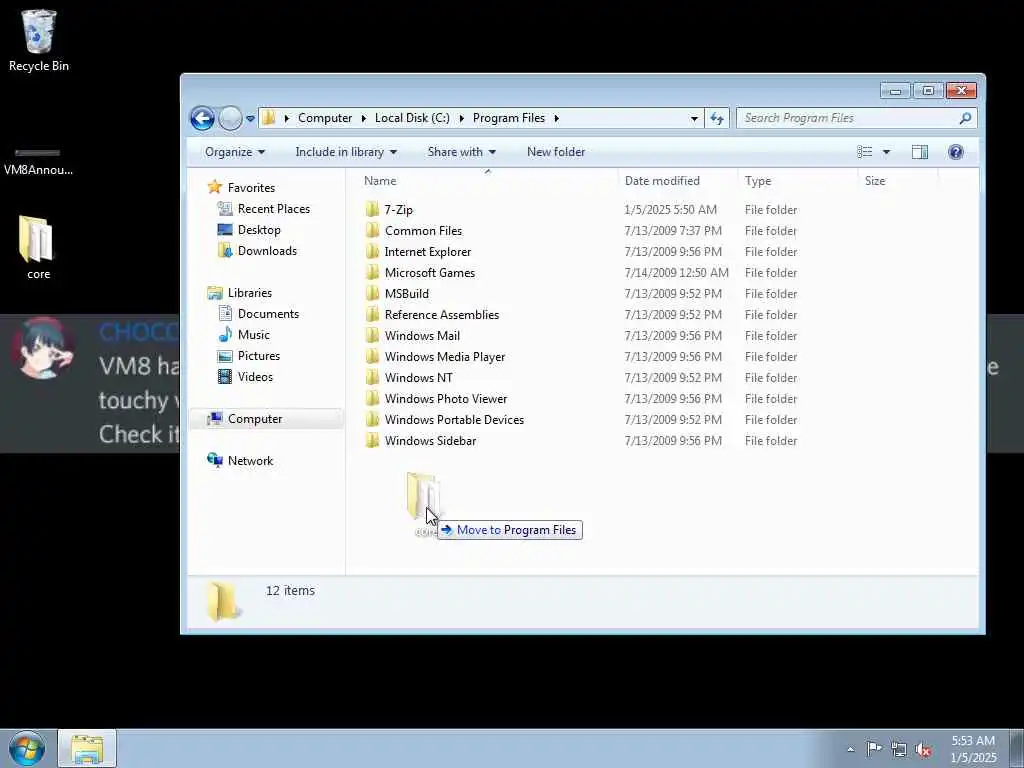Select the Reference Assemblies folder icon

click(372, 314)
